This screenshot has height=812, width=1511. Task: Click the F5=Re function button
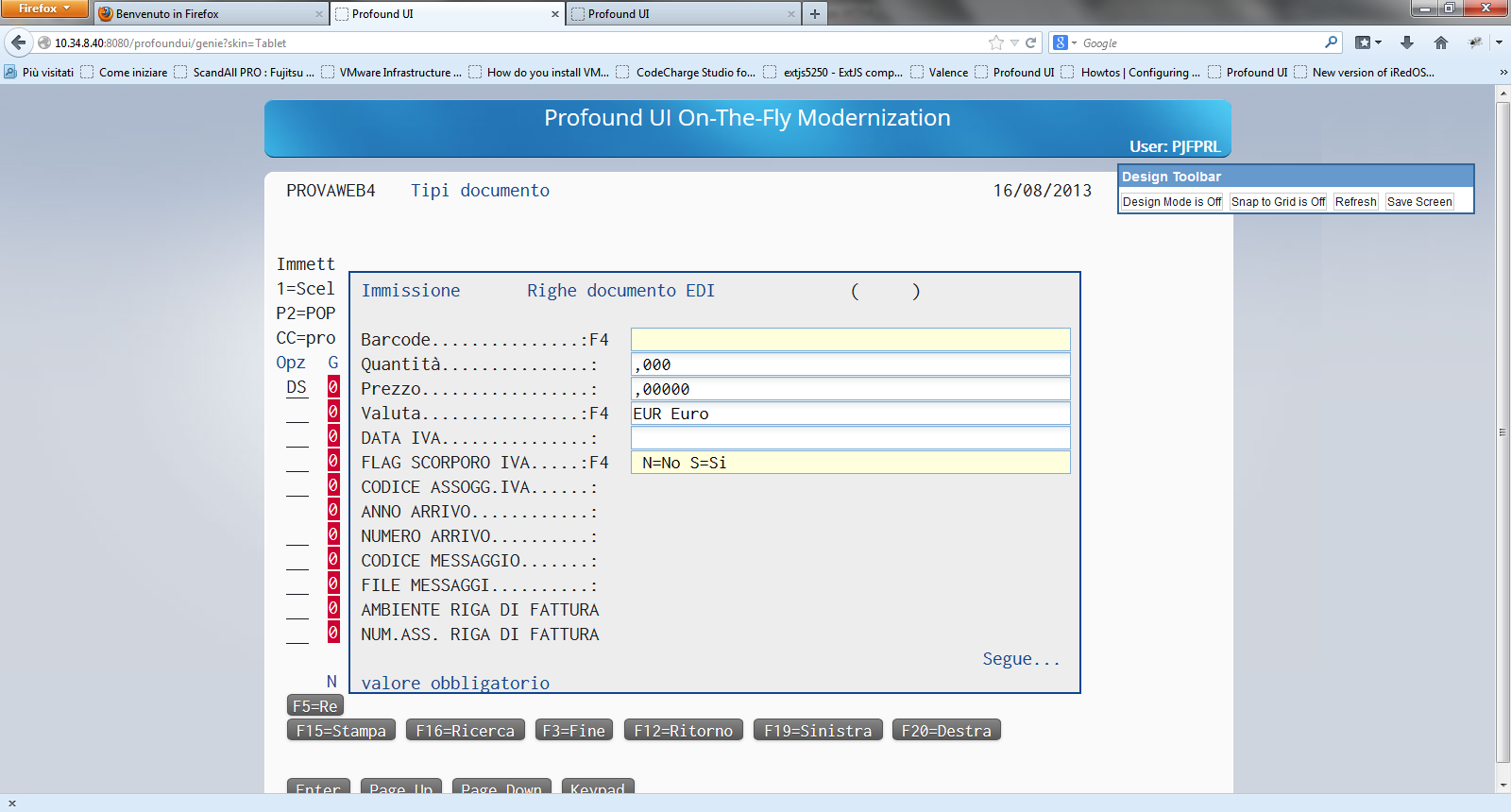tap(314, 705)
